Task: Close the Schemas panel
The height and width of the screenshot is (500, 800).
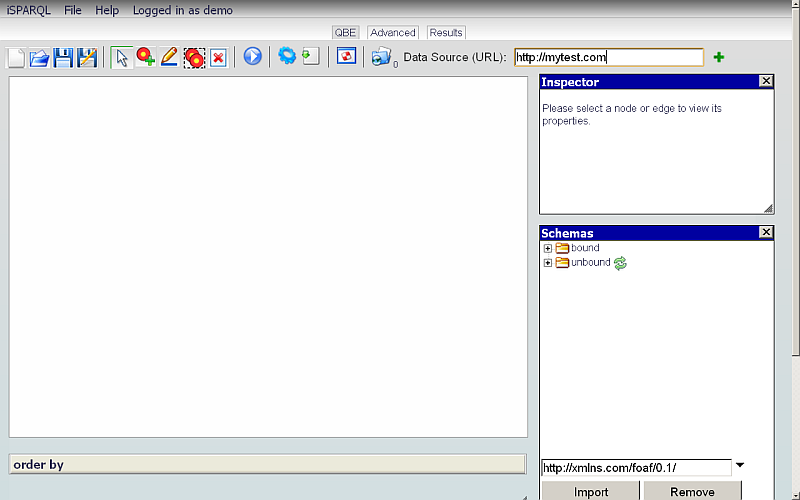Action: click(766, 232)
